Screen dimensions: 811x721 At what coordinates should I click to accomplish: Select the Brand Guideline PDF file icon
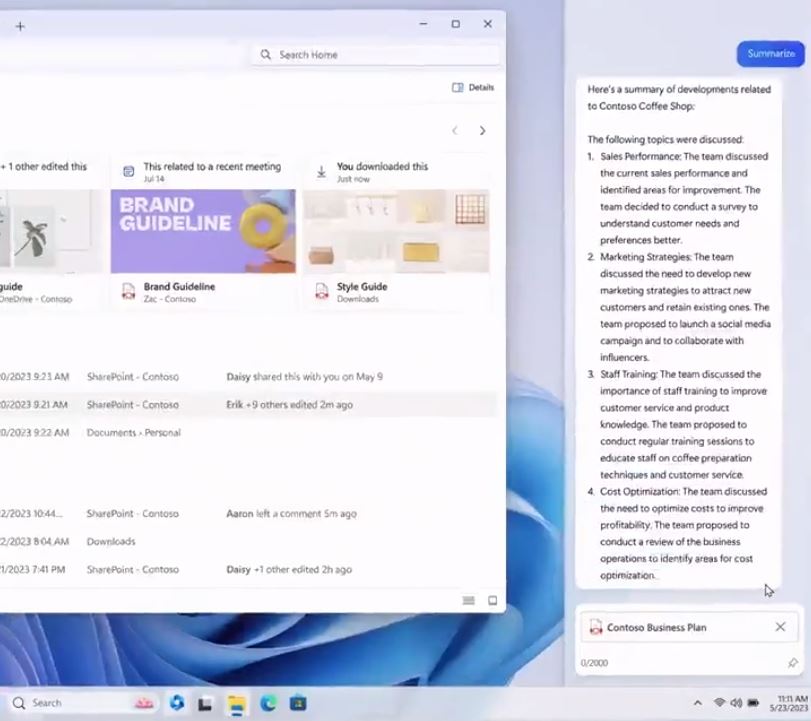tap(128, 291)
